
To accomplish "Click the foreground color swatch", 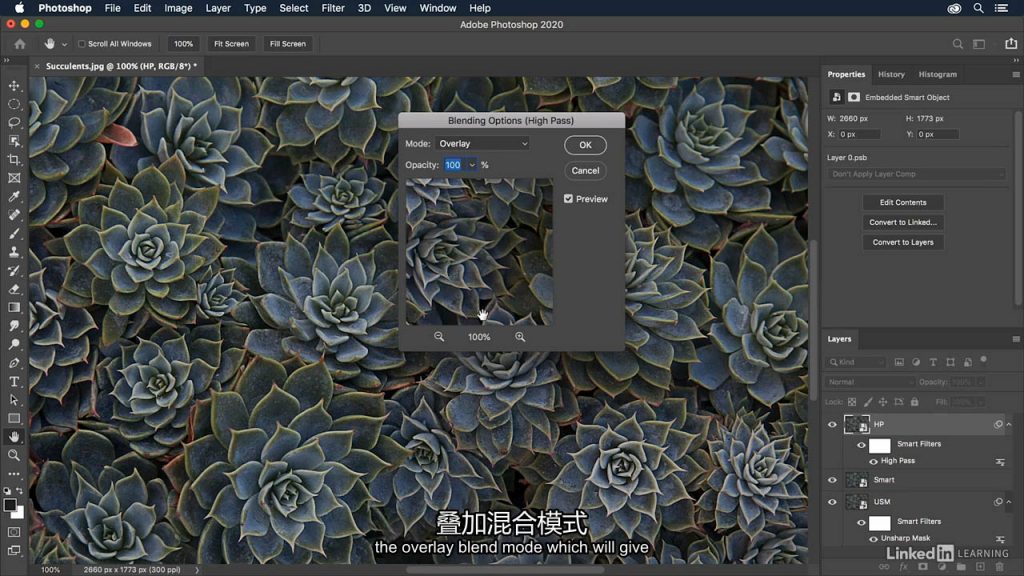I will [x=9, y=505].
